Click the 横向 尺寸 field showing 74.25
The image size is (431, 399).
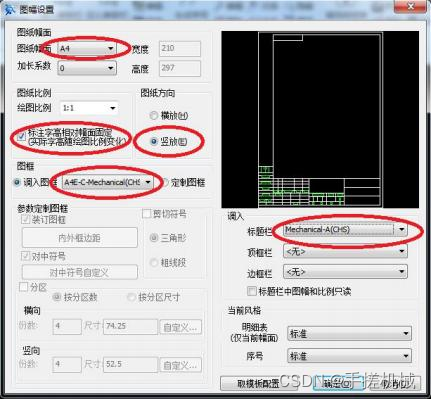130,327
